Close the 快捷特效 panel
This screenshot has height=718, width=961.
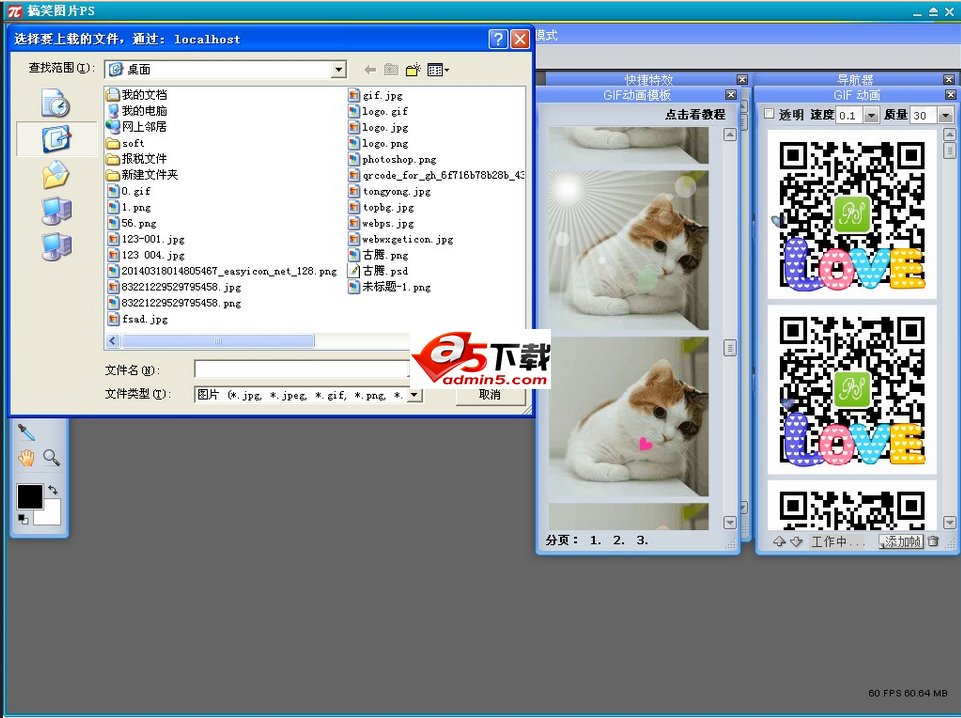742,80
